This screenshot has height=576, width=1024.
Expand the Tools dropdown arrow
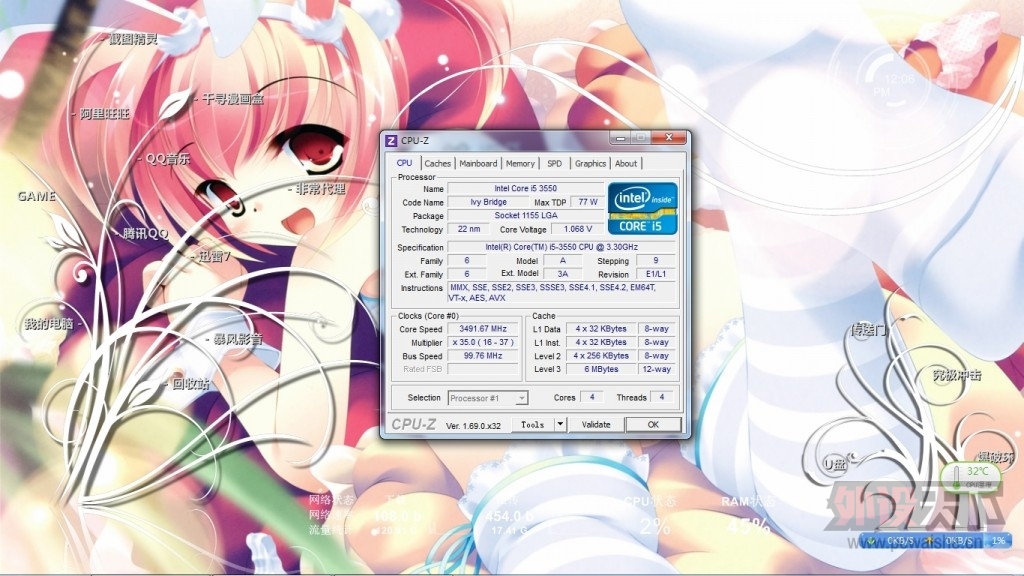tap(560, 424)
